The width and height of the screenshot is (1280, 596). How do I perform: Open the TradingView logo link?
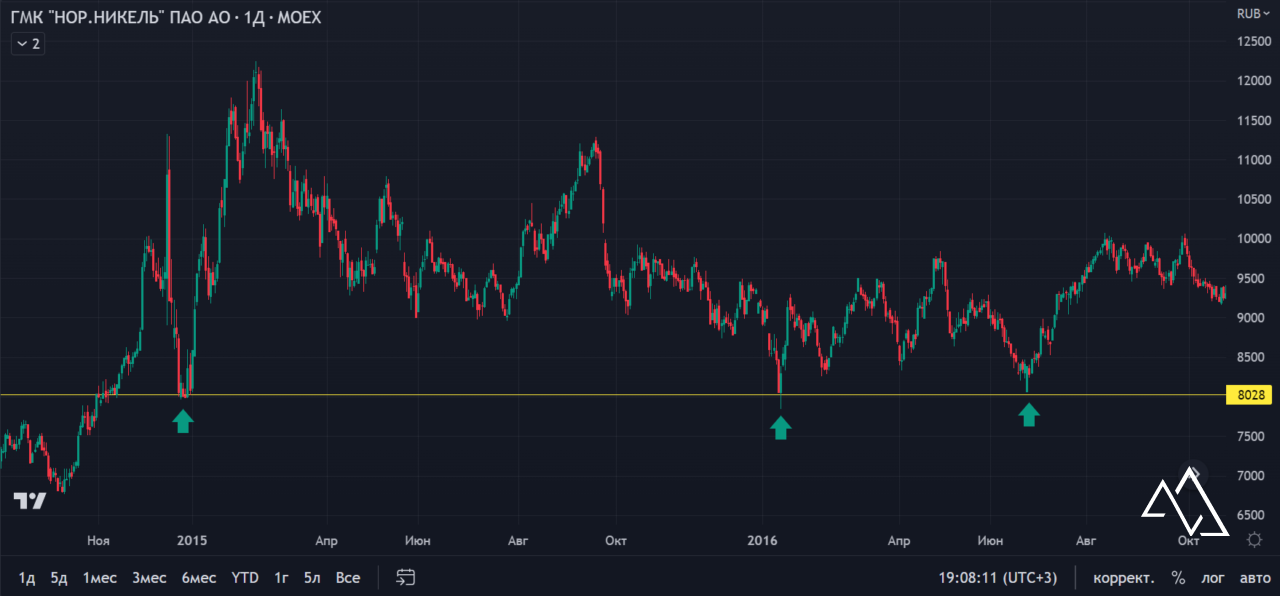pyautogui.click(x=30, y=501)
